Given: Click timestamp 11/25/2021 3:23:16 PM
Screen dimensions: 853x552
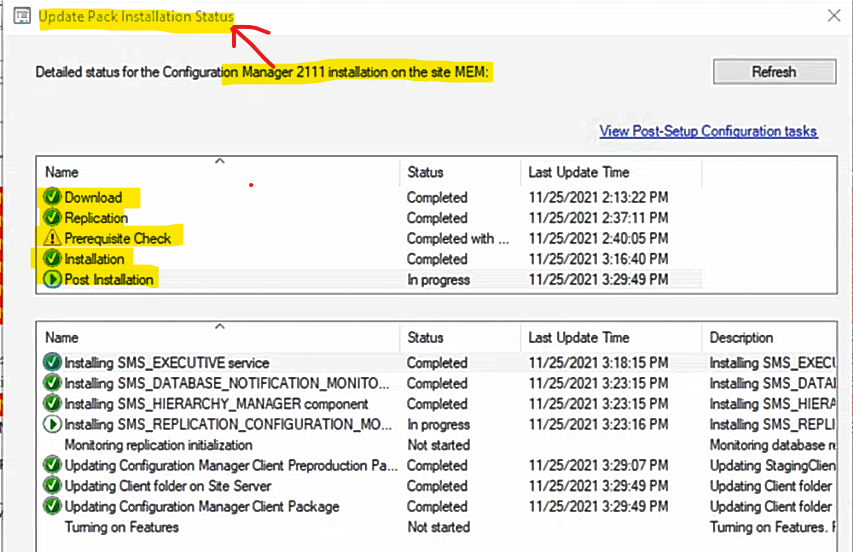Looking at the screenshot, I should (x=598, y=425).
